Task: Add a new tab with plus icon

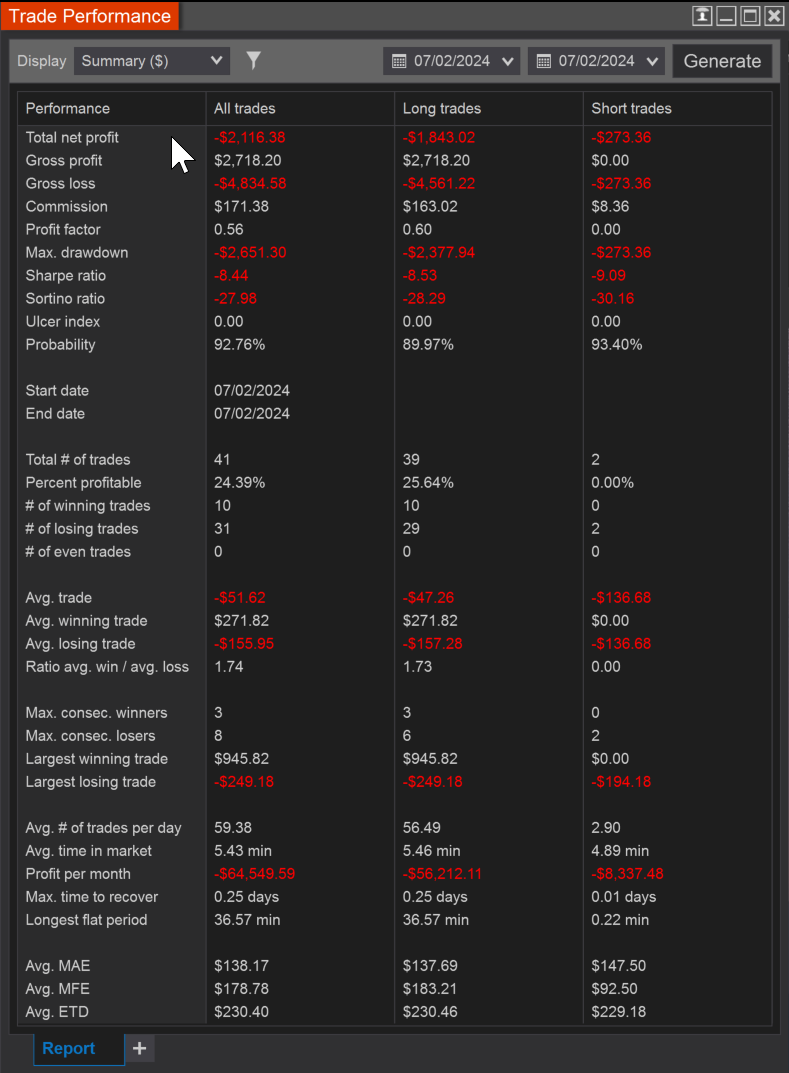Action: click(140, 1048)
